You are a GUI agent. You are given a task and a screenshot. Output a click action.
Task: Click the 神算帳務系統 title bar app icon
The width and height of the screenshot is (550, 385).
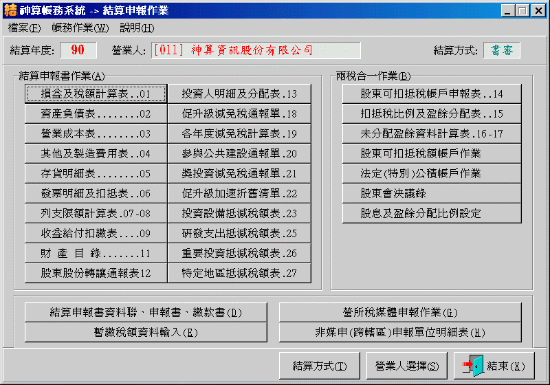(x=11, y=10)
